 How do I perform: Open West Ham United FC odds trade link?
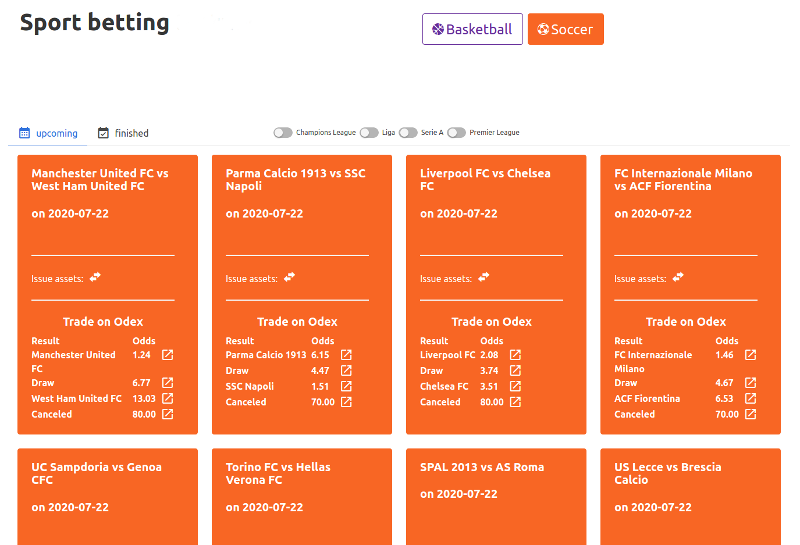tap(167, 399)
